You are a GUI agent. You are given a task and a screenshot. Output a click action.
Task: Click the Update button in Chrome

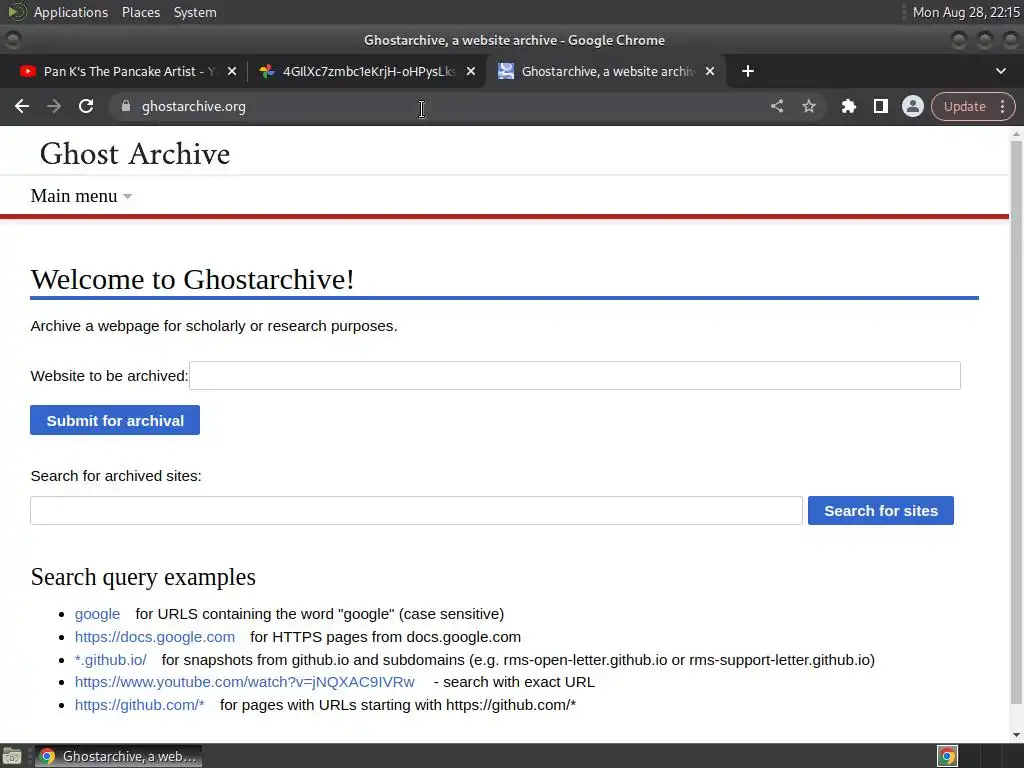point(964,106)
